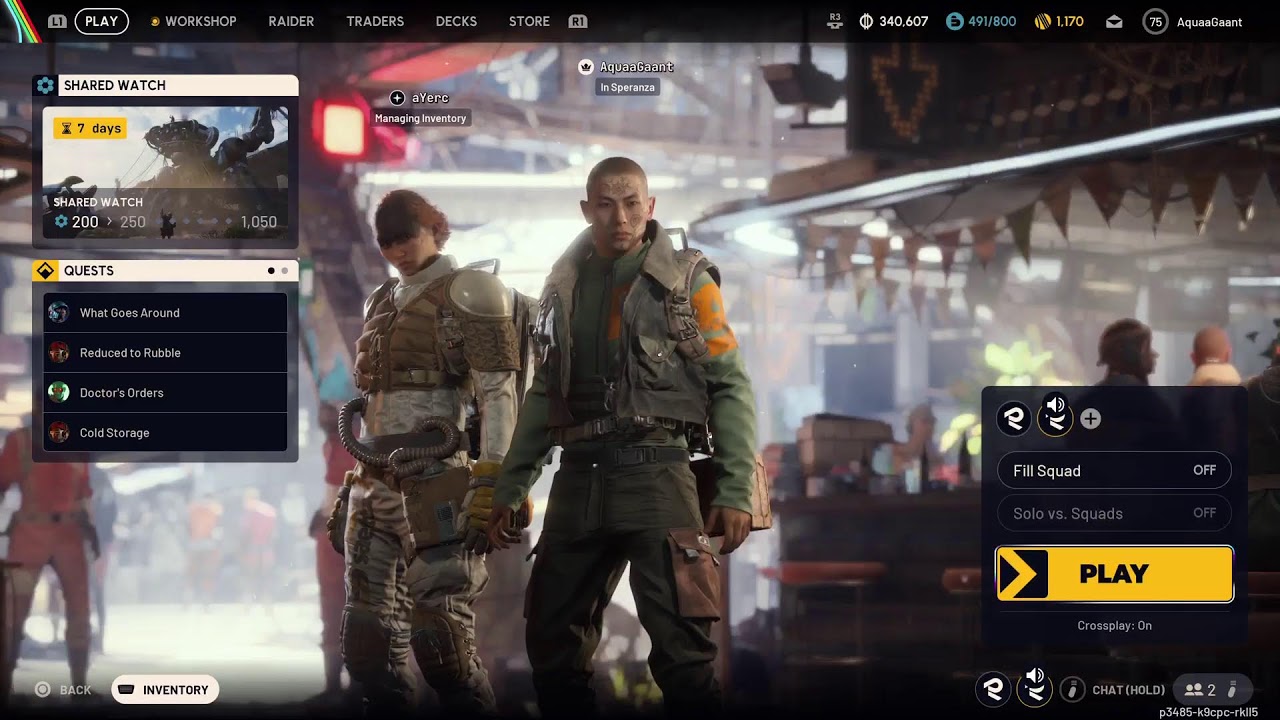Start matchmaking with the yellow PLAY button
The image size is (1280, 720).
(1114, 574)
